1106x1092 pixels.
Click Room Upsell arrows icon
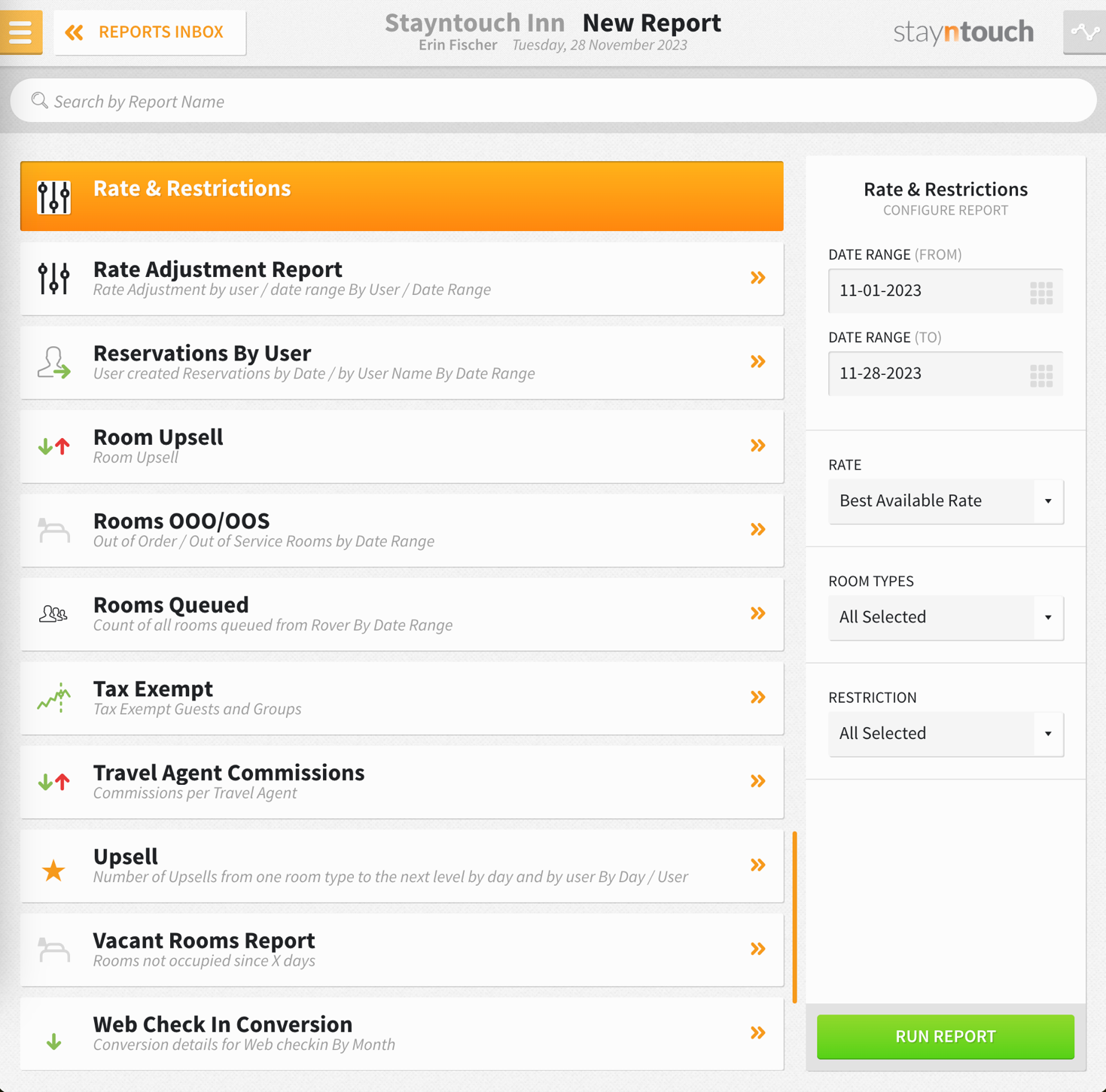pos(54,446)
